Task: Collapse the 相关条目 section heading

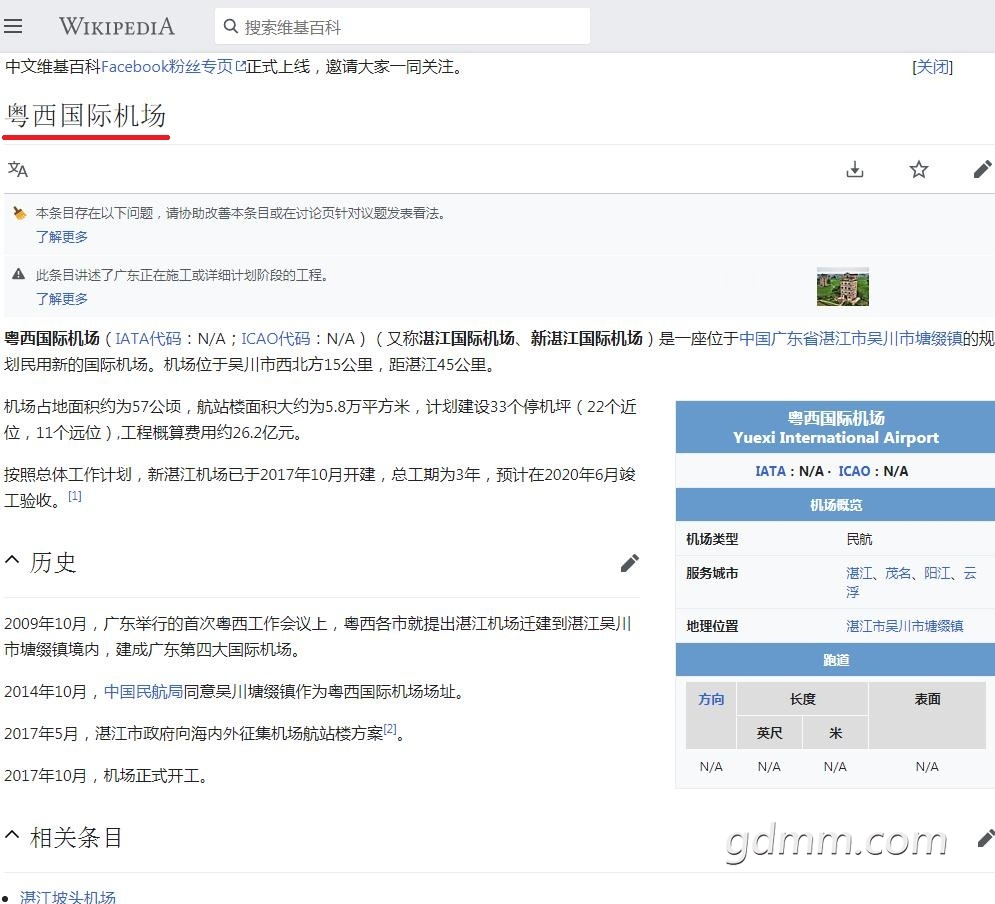Action: 12,834
